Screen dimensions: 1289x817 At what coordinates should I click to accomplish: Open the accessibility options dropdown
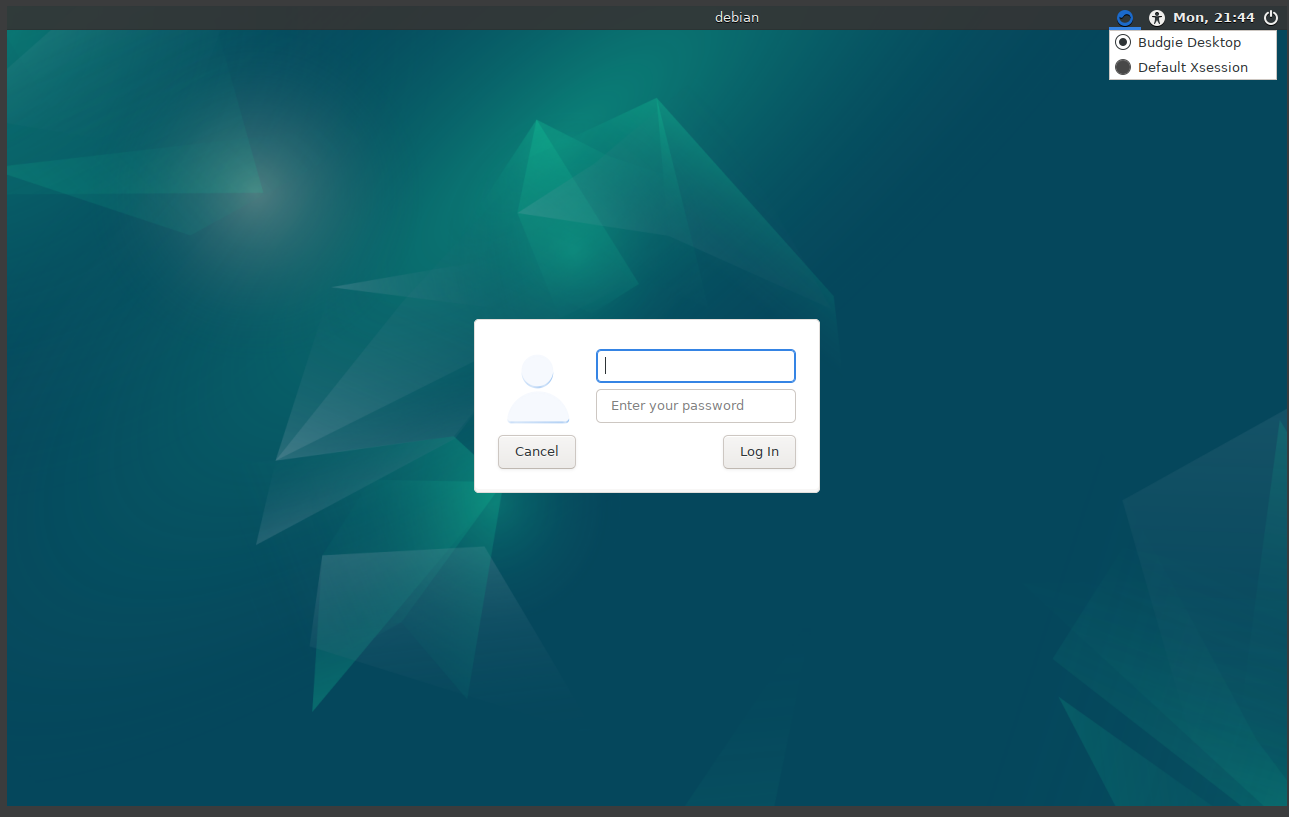tap(1156, 17)
